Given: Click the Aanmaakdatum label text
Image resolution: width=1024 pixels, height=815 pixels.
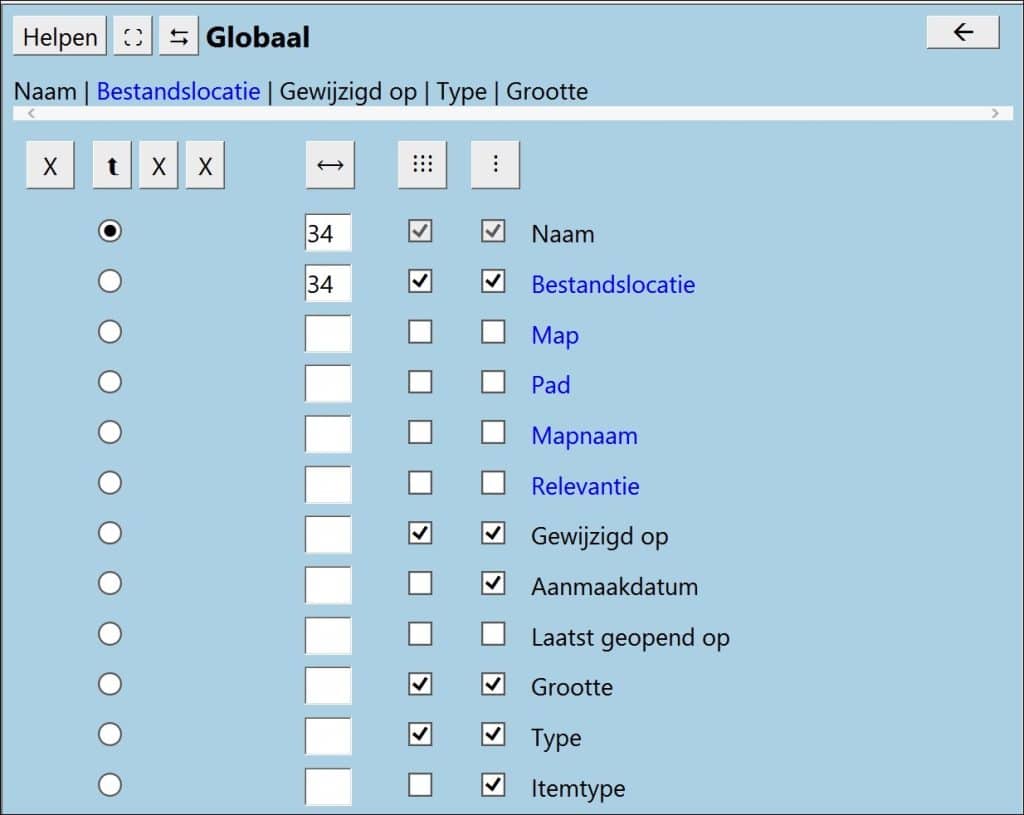Looking at the screenshot, I should pyautogui.click(x=615, y=587).
